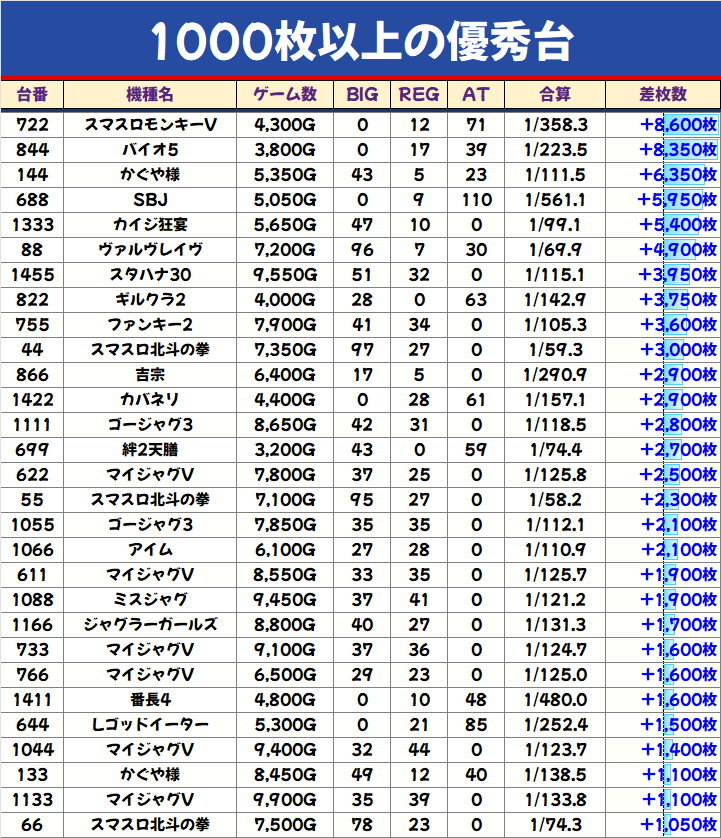
Task: Select the Lゴッドイーター machine name
Action: [x=150, y=725]
